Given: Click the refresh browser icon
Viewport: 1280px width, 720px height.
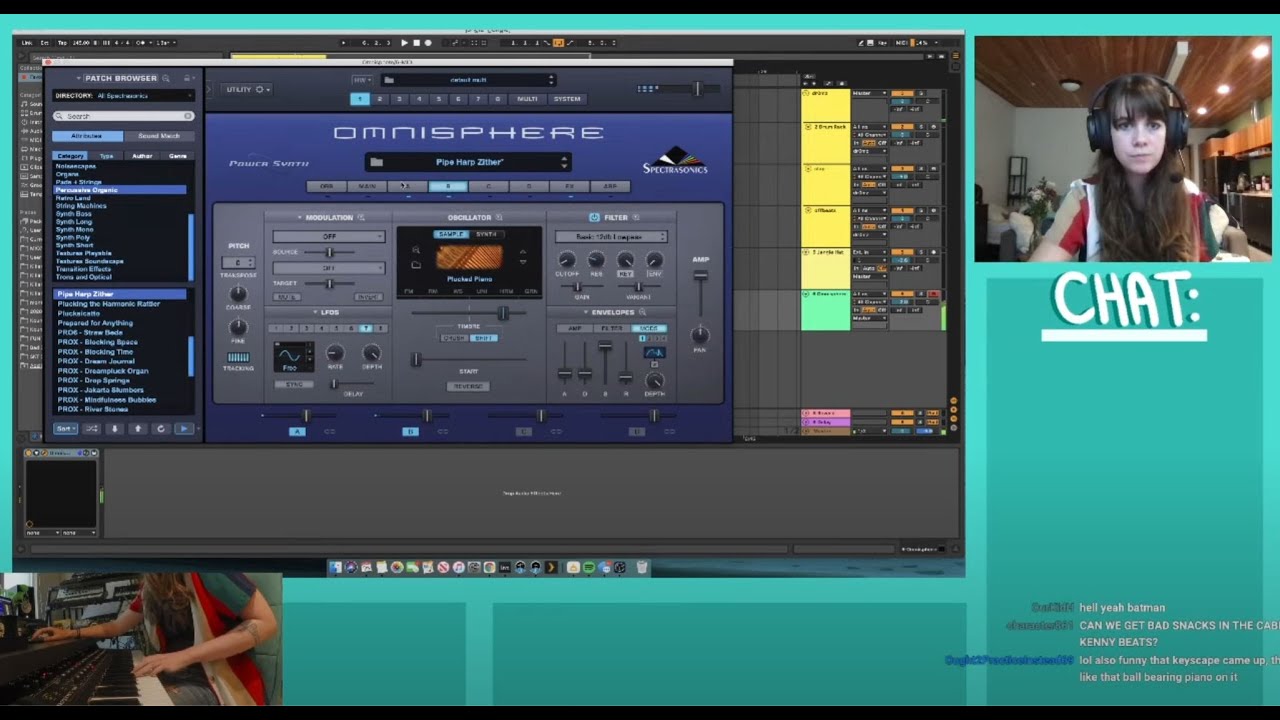Looking at the screenshot, I should [160, 428].
